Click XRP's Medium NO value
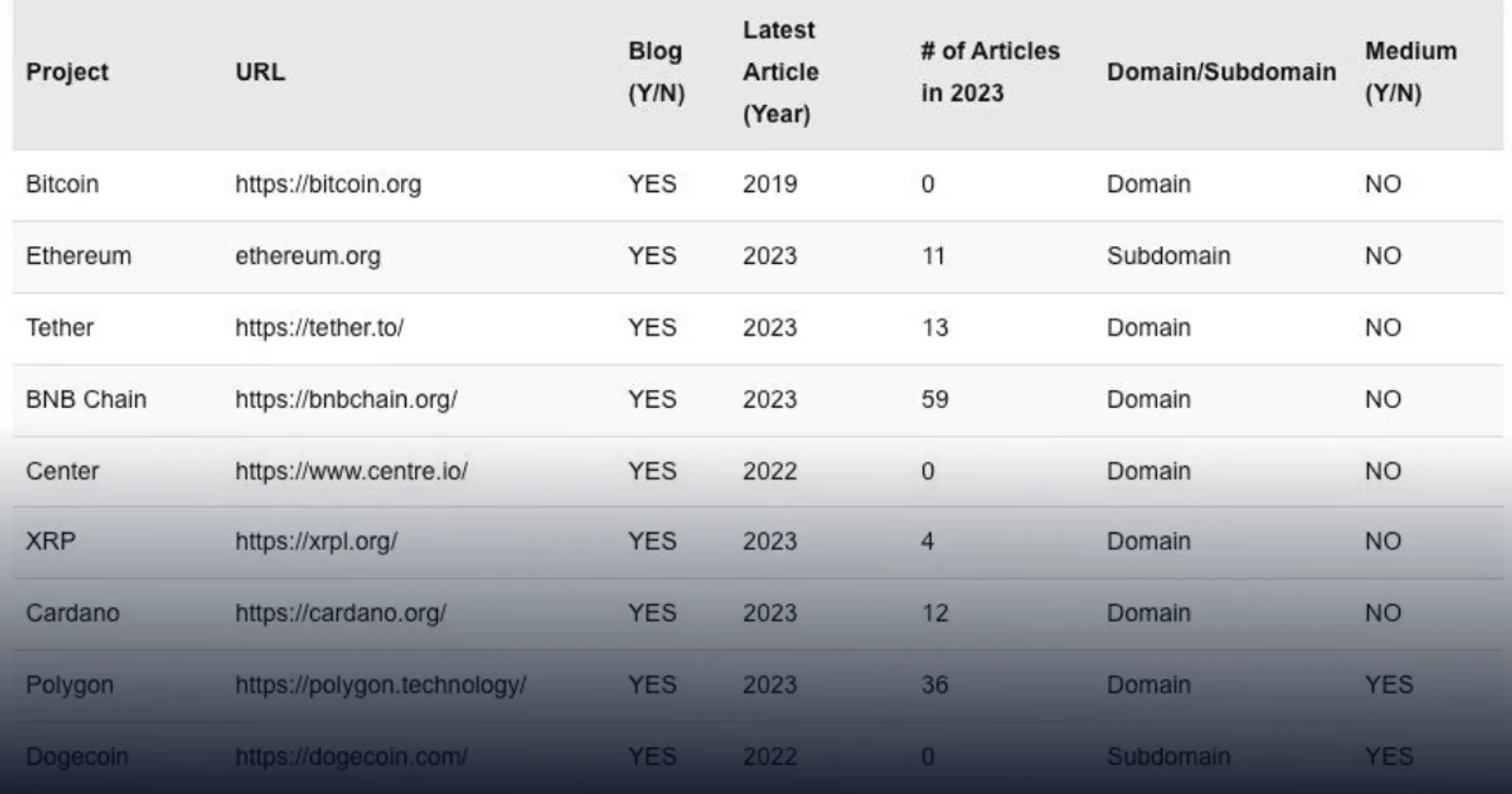Image resolution: width=1512 pixels, height=794 pixels. click(x=1382, y=541)
